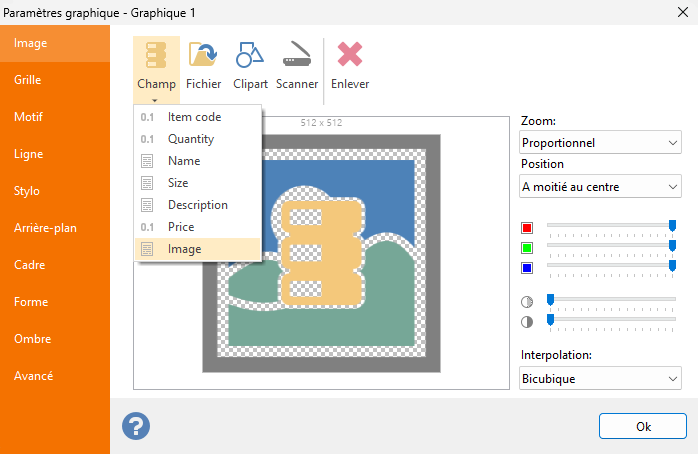The width and height of the screenshot is (698, 454).
Task: Expand the Interpolation Bicubique dropdown
Action: [x=600, y=378]
